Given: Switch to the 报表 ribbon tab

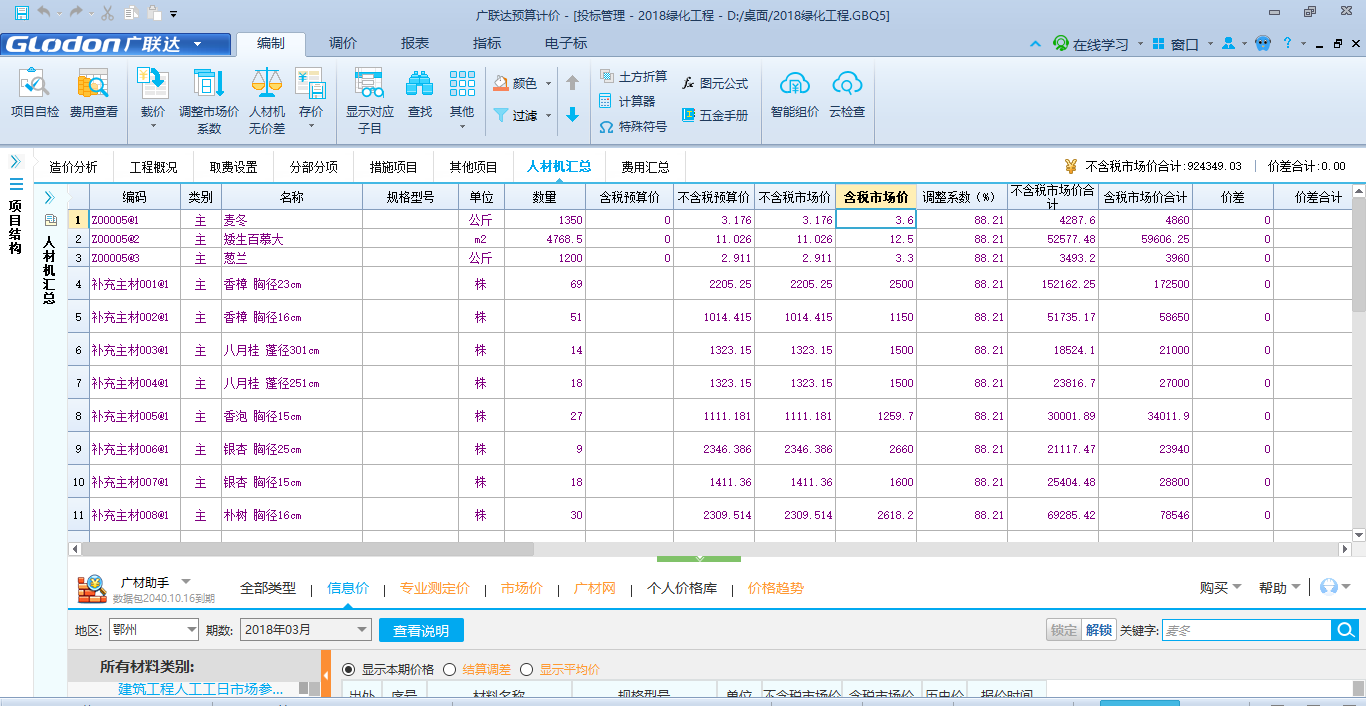Looking at the screenshot, I should tap(415, 44).
